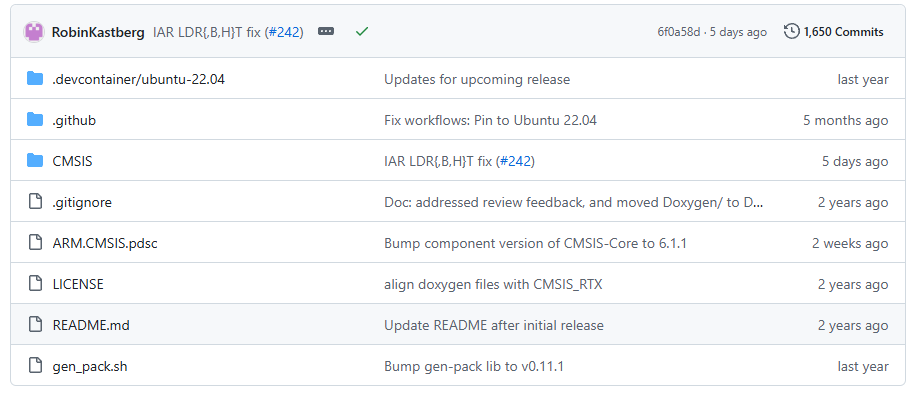The width and height of the screenshot is (918, 394).
Task: Open the README.md file
Action: point(91,326)
